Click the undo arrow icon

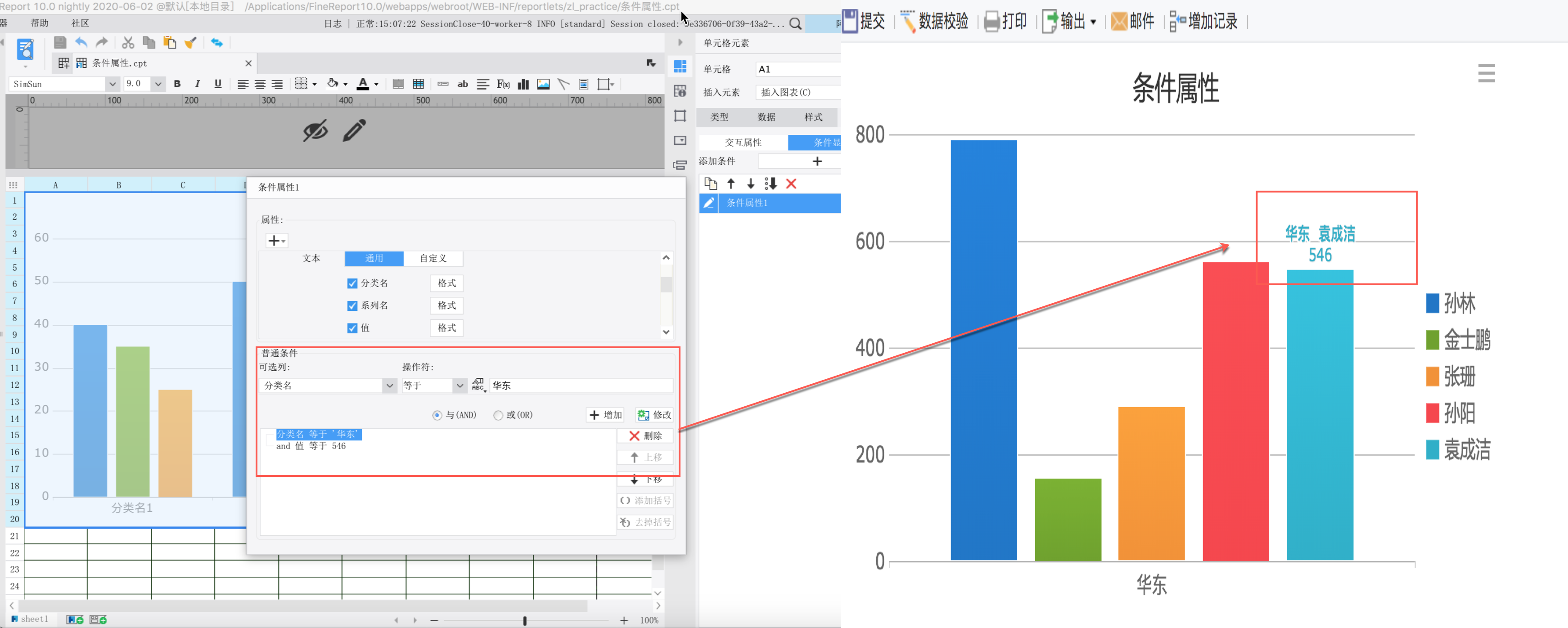click(x=81, y=43)
